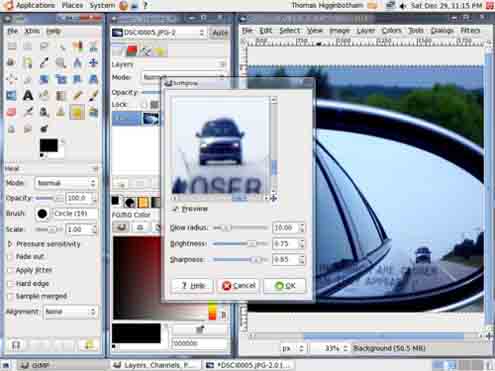Select the Crop tool
This screenshot has width=495, height=371.
28,79
